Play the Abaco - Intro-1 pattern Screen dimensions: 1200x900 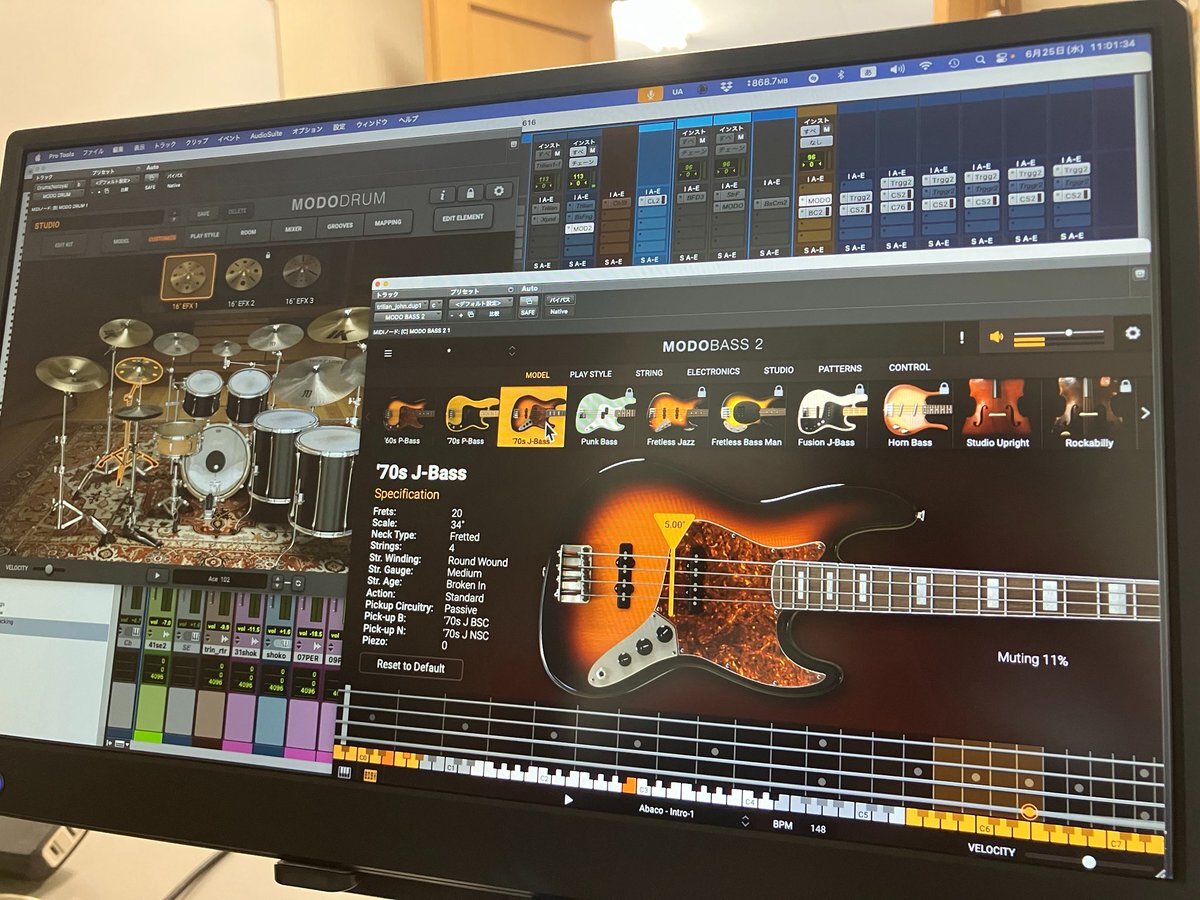tap(568, 800)
